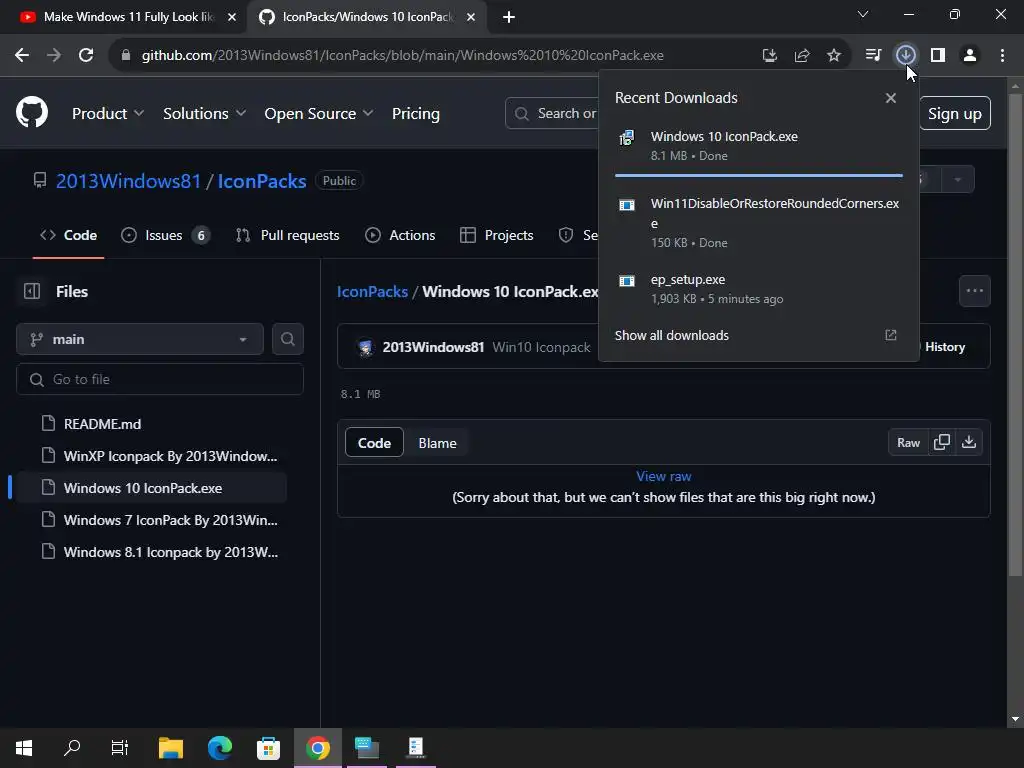Image resolution: width=1024 pixels, height=768 pixels.
Task: Open the file more-options ellipsis button
Action: click(x=974, y=291)
